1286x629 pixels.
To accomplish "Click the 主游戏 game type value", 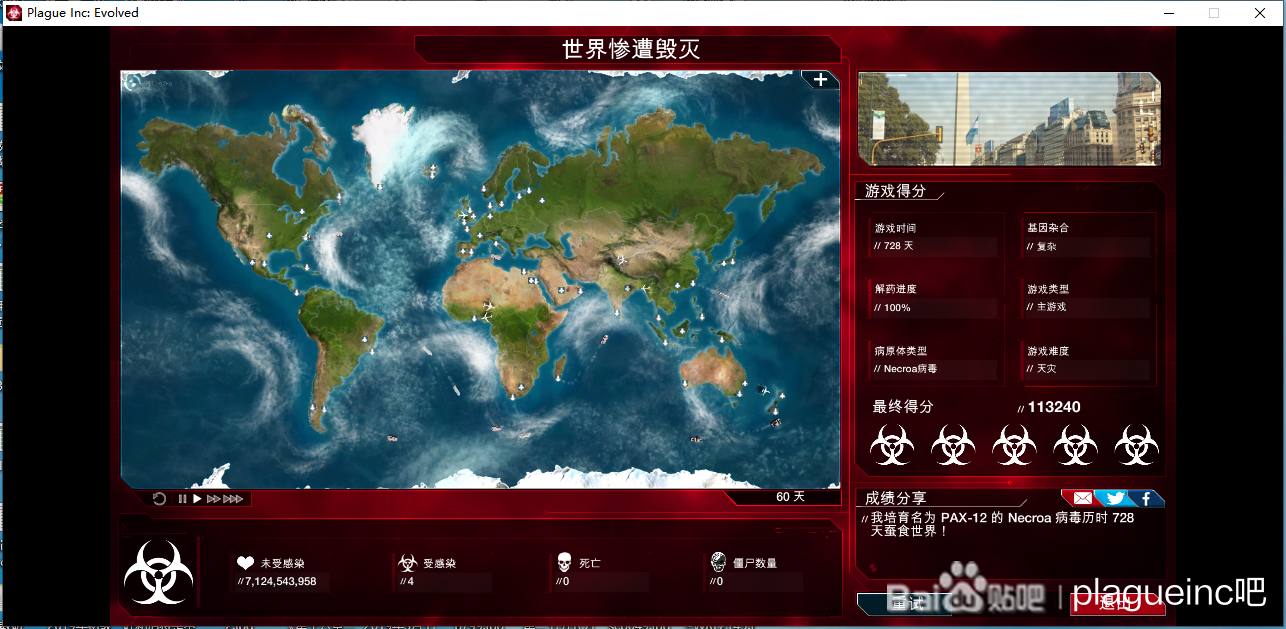I will point(1051,307).
